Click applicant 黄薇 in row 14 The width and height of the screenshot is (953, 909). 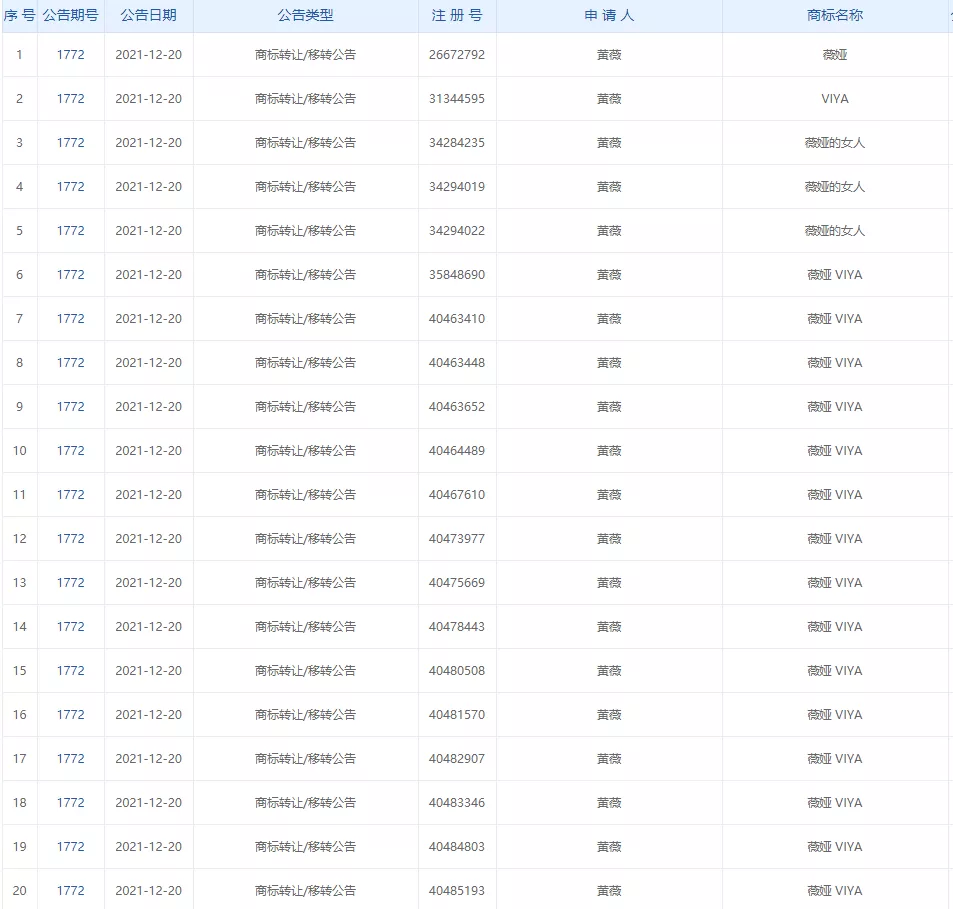tap(609, 627)
